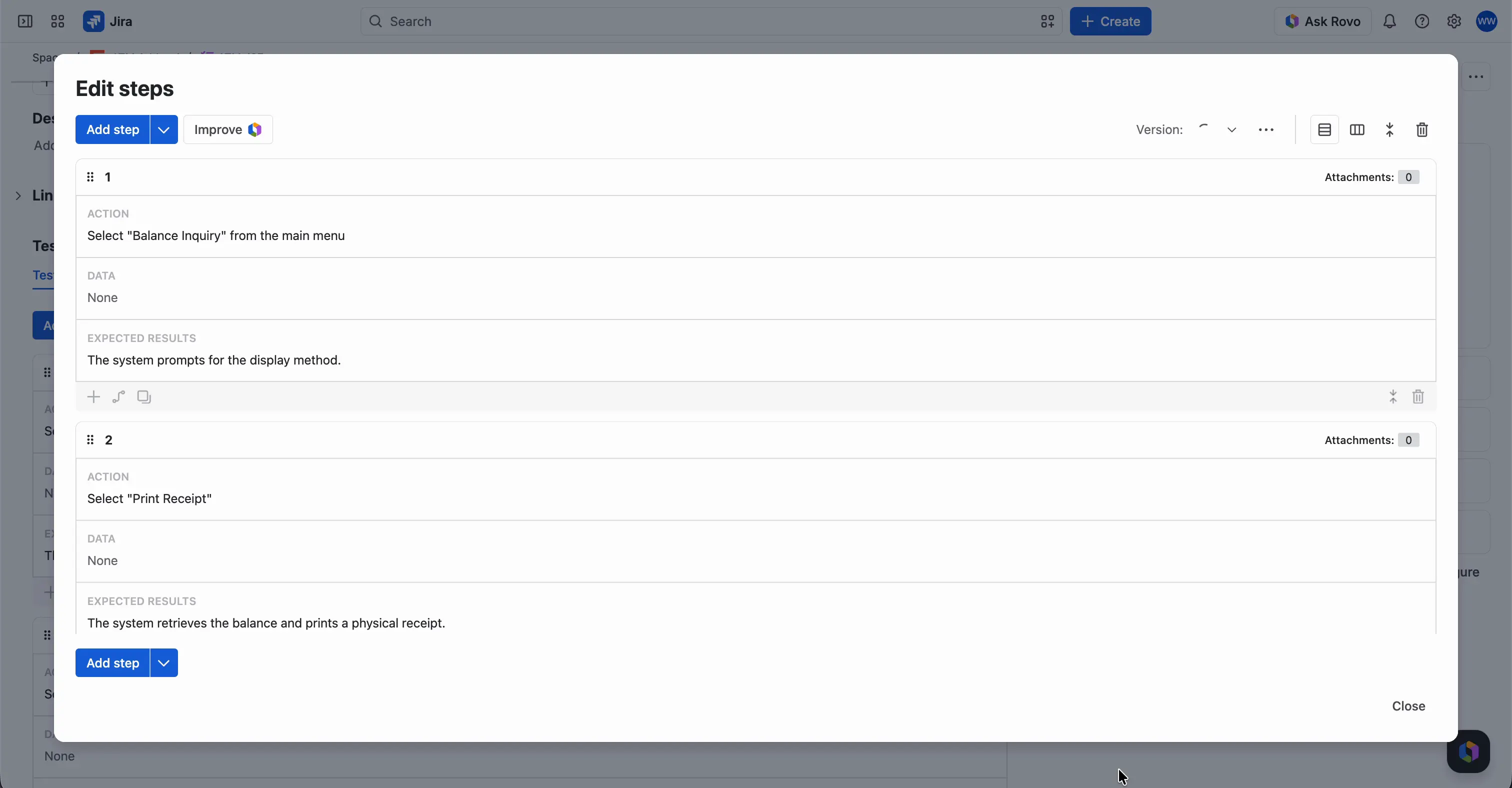
Task: Open Ask Rovo assistant
Action: [x=1322, y=21]
